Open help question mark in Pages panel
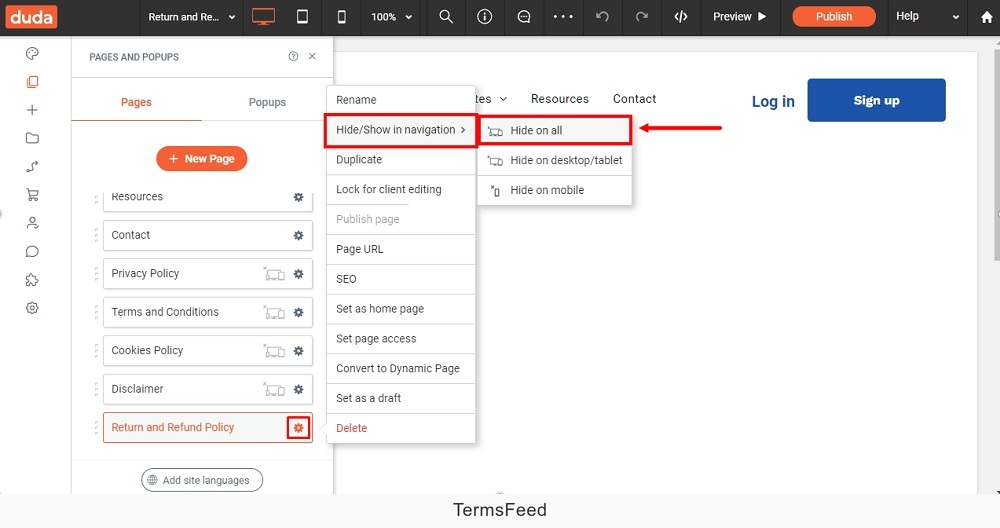 tap(293, 56)
